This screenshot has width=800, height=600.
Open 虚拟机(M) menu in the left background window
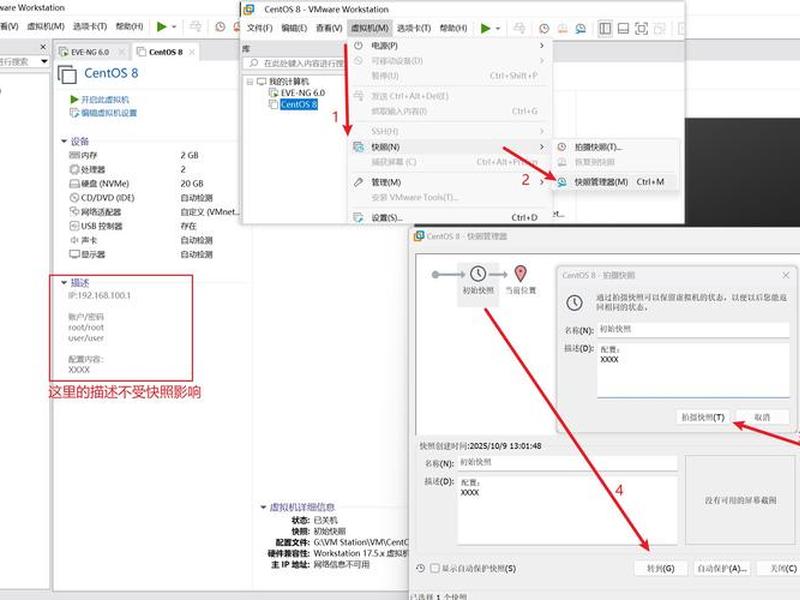pyautogui.click(x=45, y=26)
